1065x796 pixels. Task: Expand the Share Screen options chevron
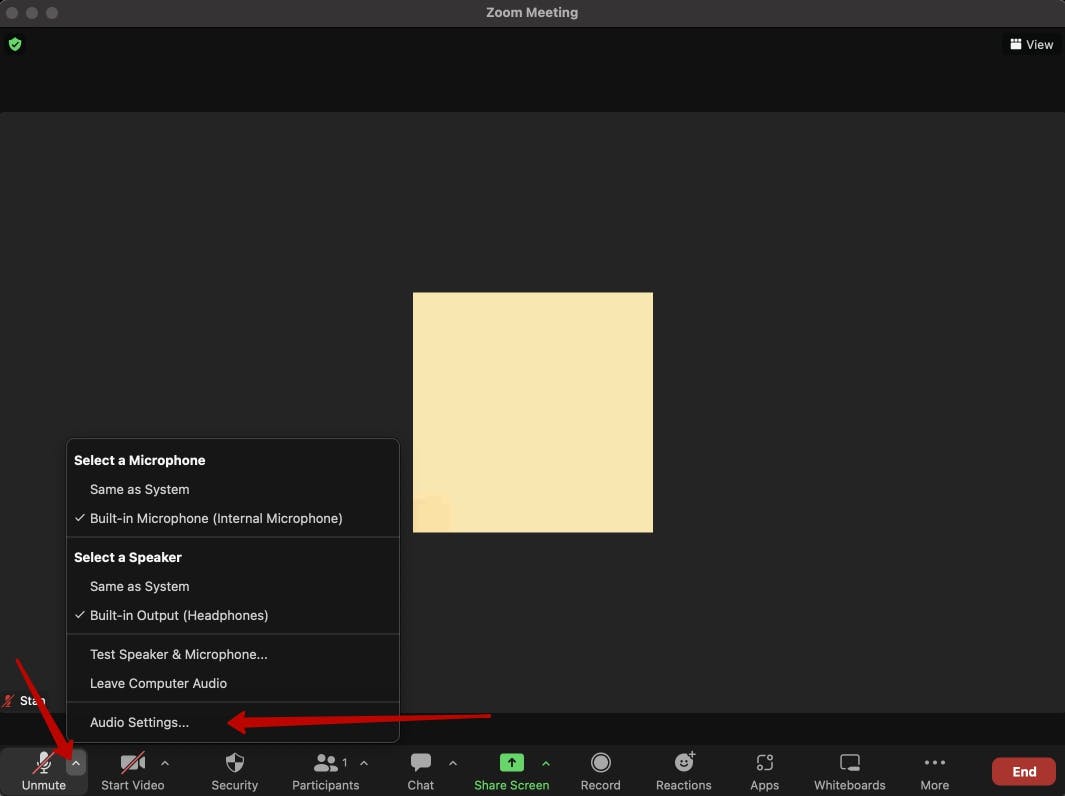point(546,763)
